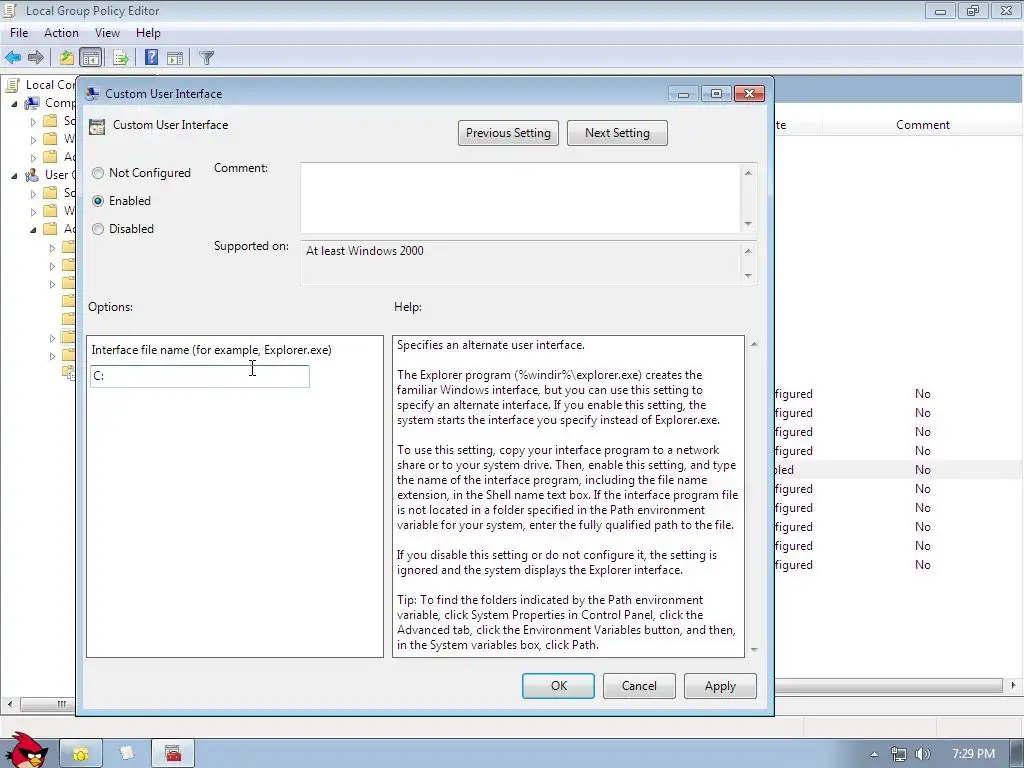The height and width of the screenshot is (768, 1024).
Task: Click the Custom User Interface dialog title icon
Action: coord(93,93)
